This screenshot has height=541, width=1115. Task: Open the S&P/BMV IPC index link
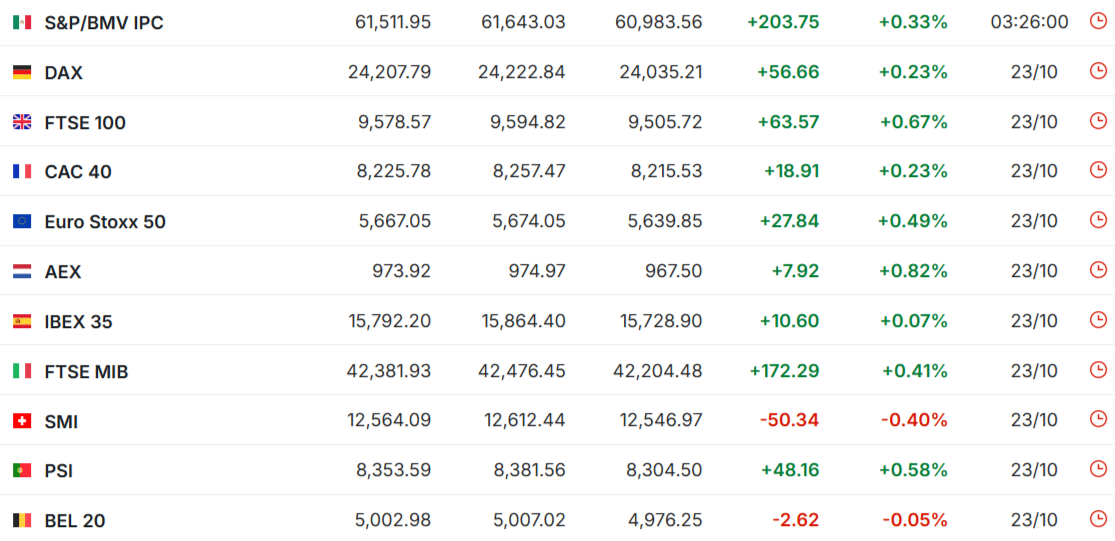point(104,22)
